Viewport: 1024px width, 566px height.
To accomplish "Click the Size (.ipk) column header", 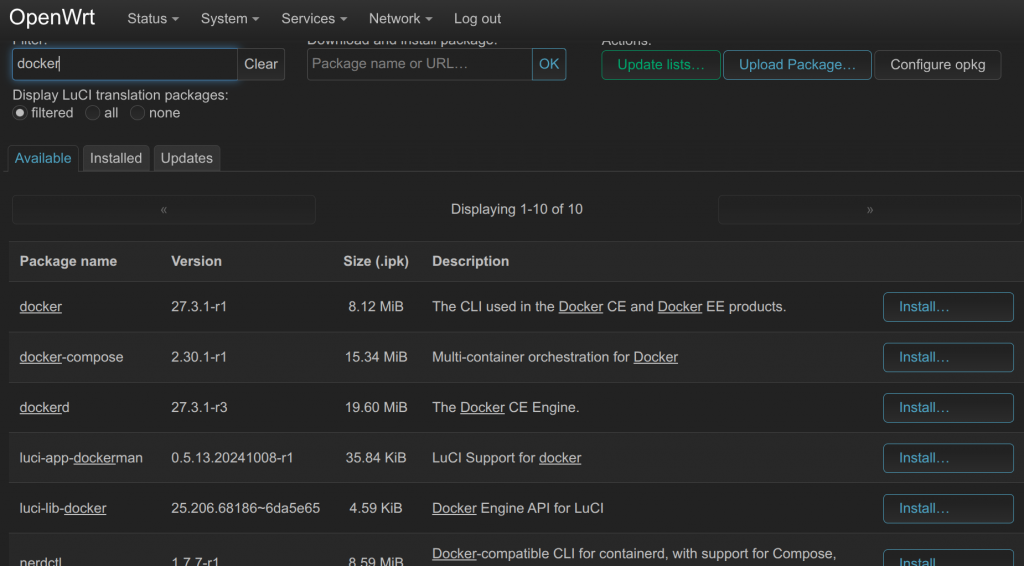I will click(376, 261).
